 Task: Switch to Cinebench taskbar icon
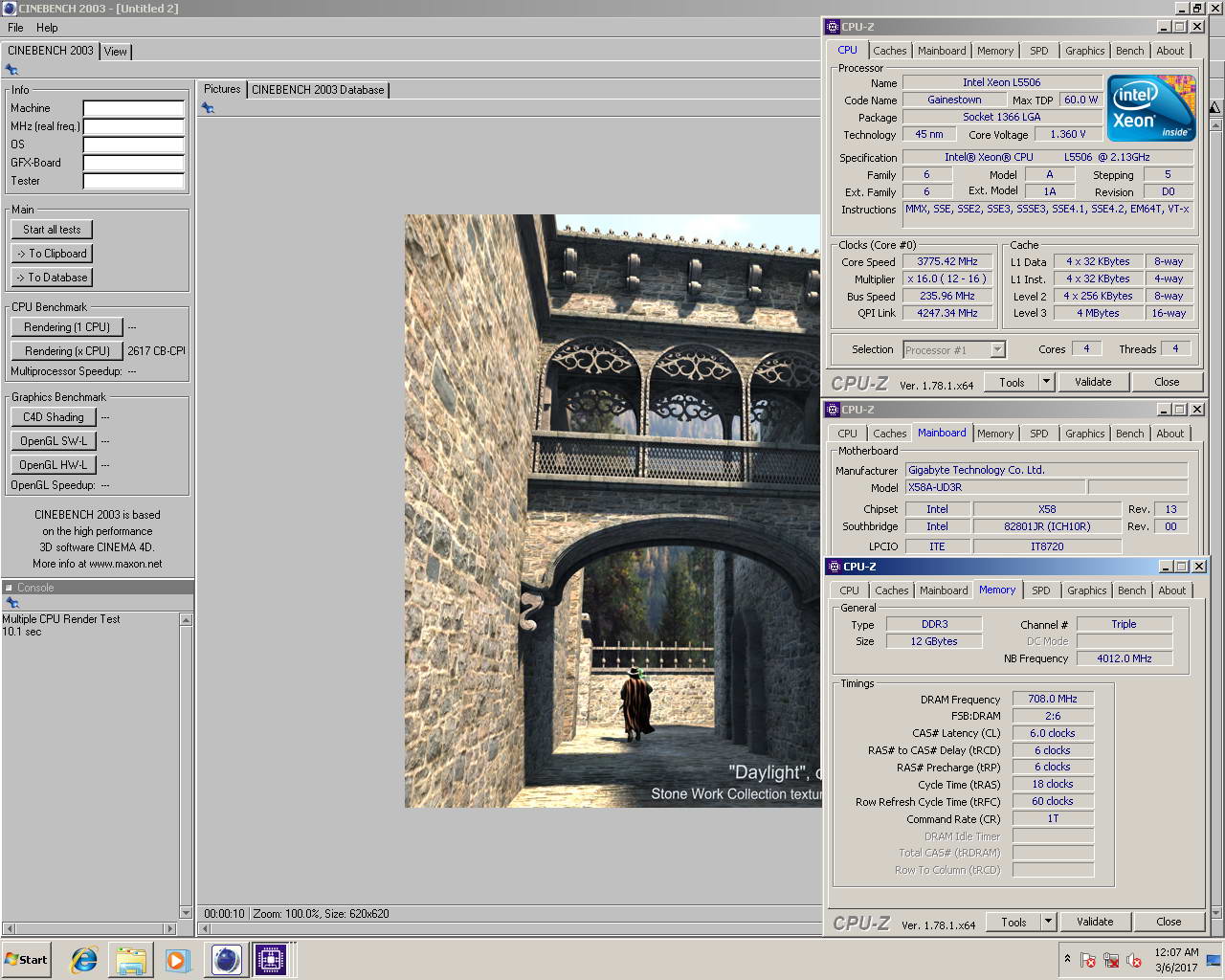tap(226, 960)
